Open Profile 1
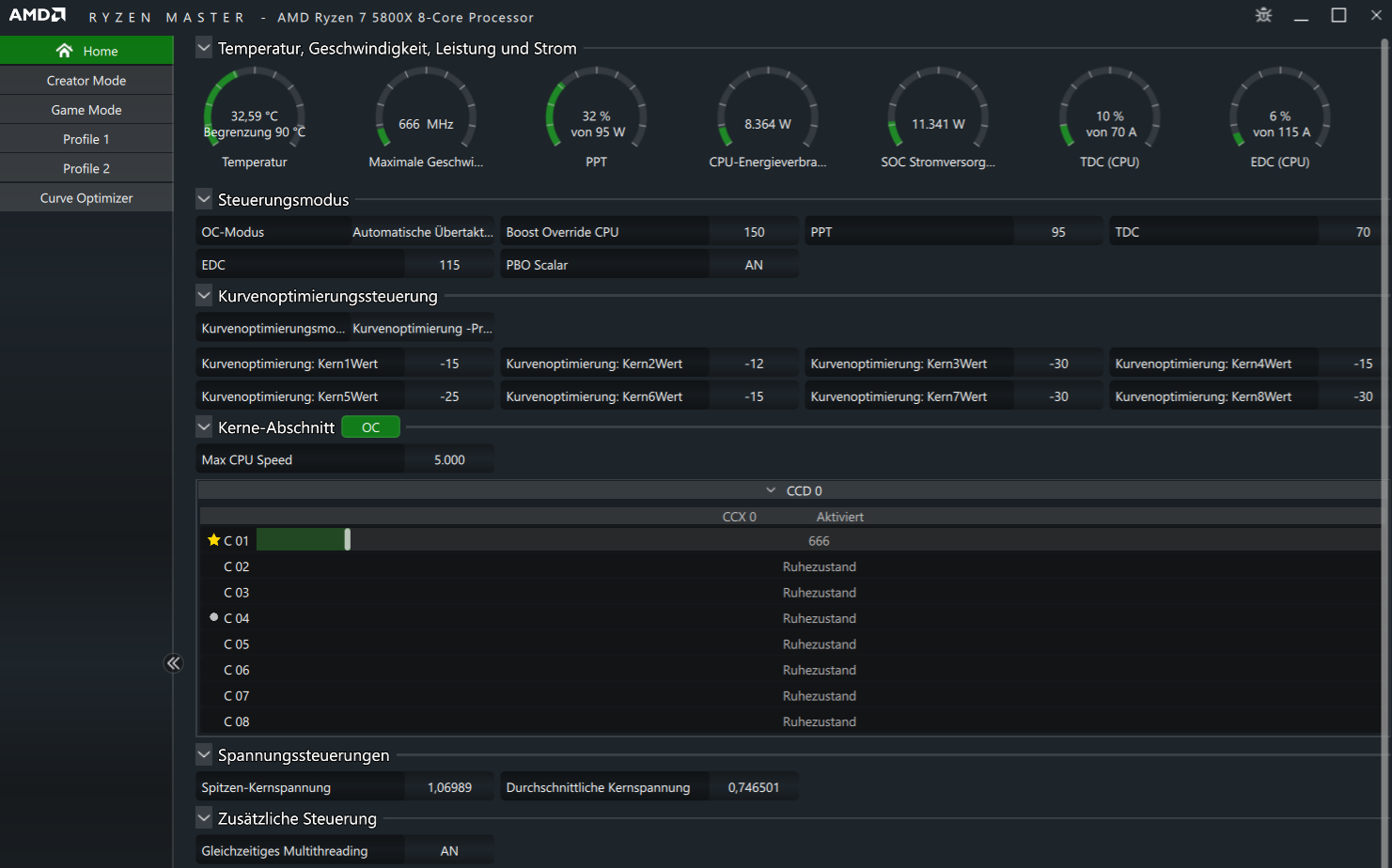This screenshot has height=868, width=1392. tap(86, 139)
